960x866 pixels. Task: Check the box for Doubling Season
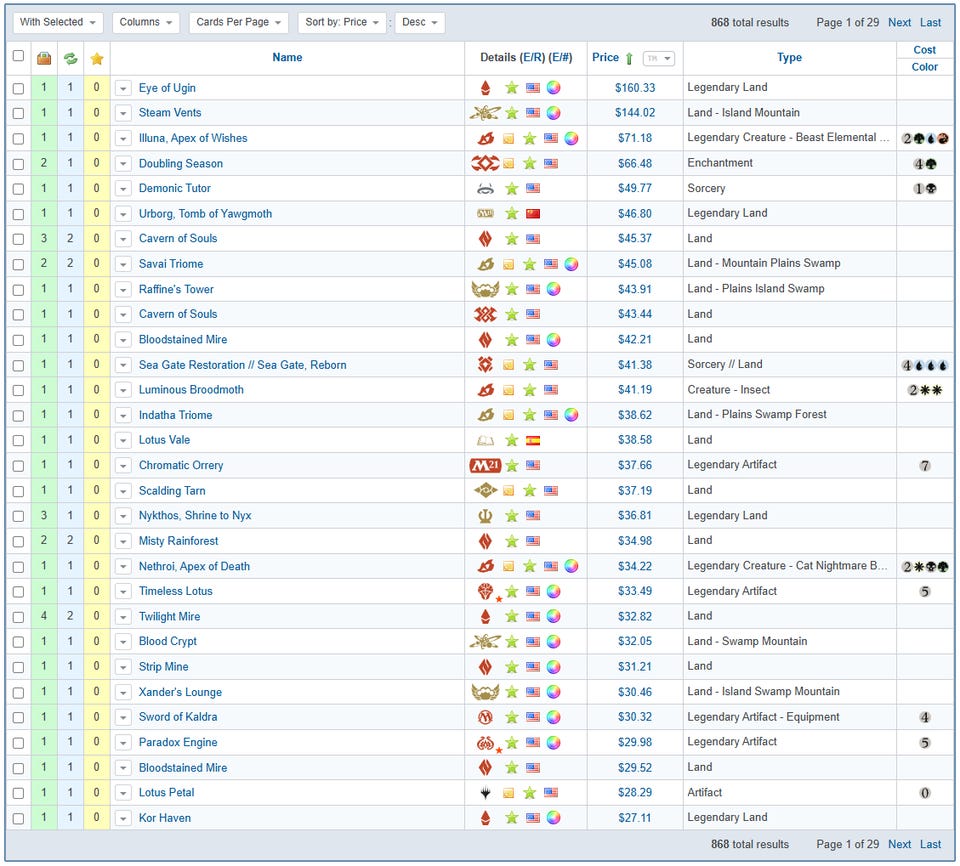(x=18, y=164)
